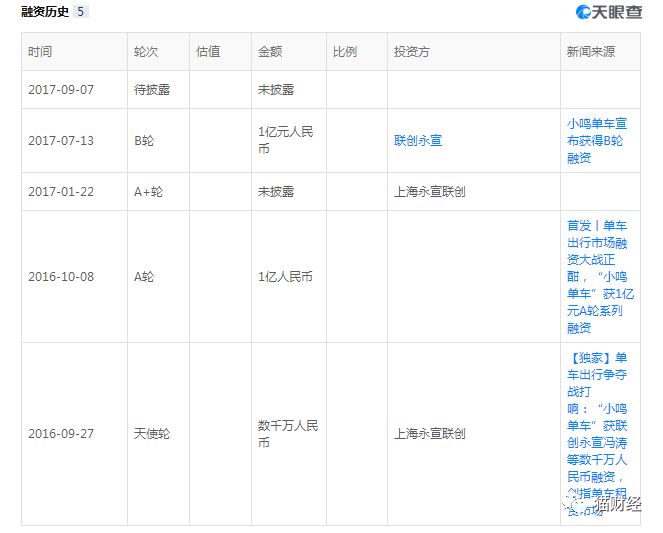Click 未披露 amount in the 2017-09-07 row

pos(276,90)
